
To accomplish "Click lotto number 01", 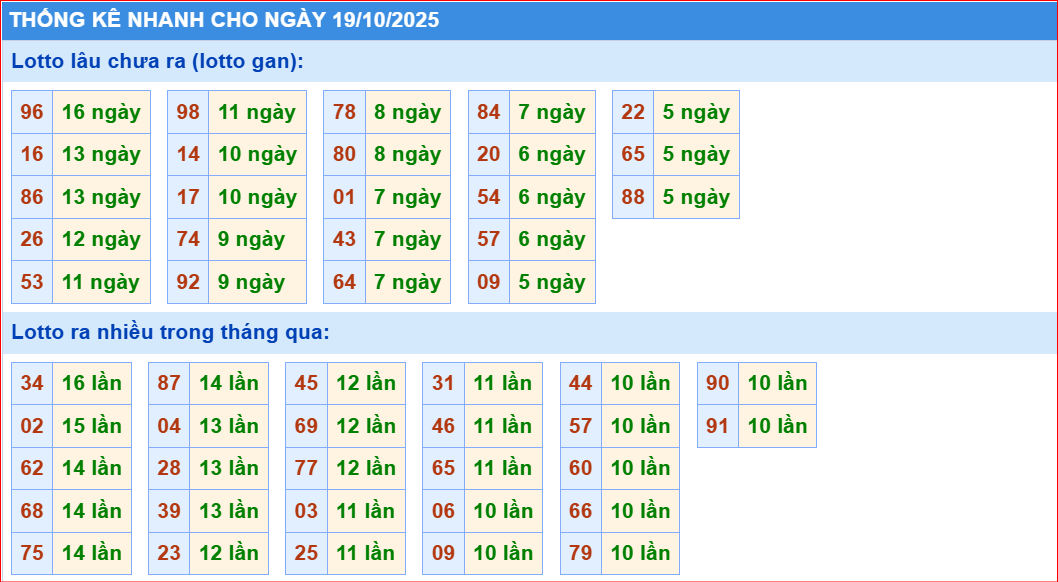I will coord(344,197).
